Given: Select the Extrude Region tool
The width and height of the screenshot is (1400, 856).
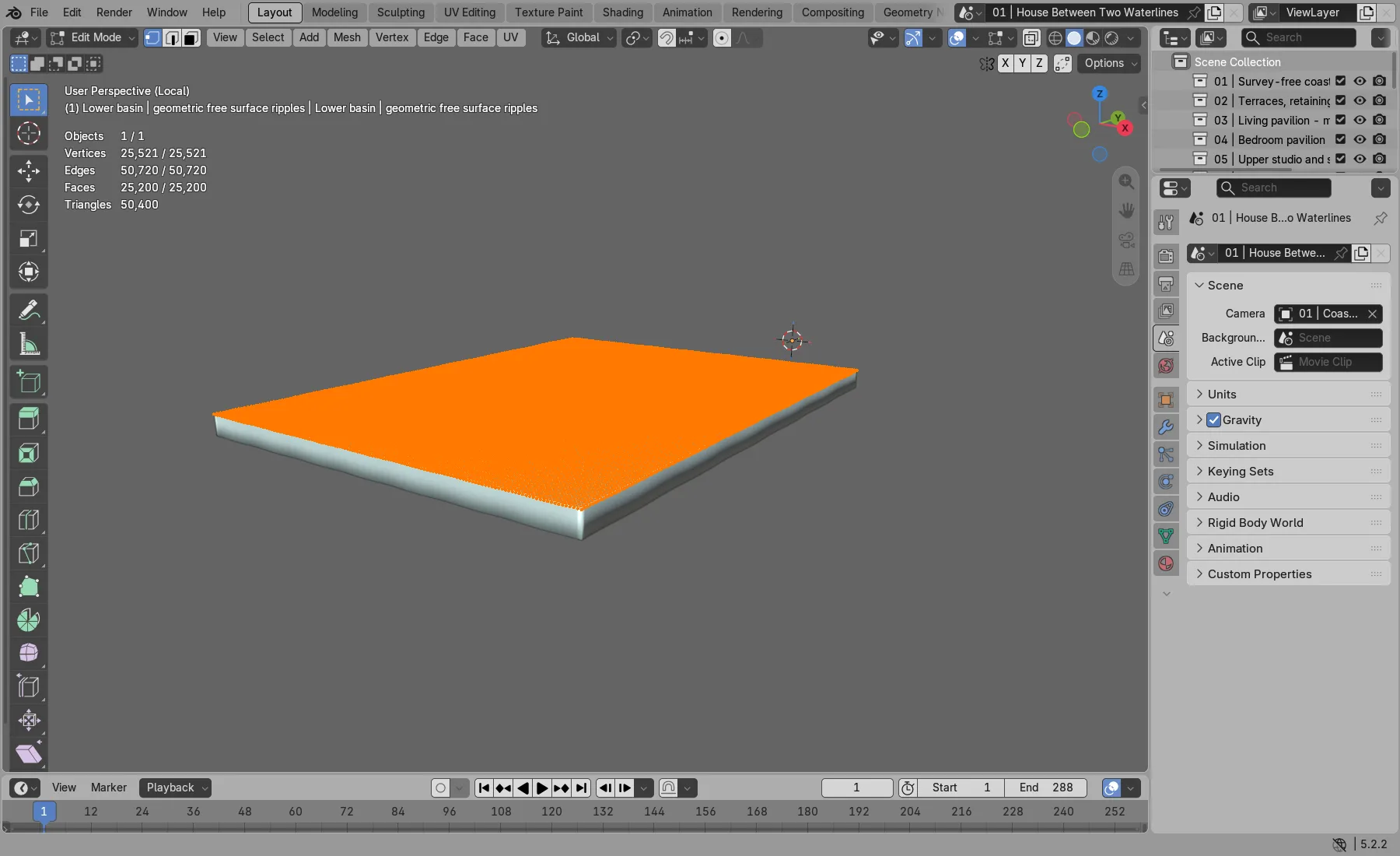Looking at the screenshot, I should 29,419.
